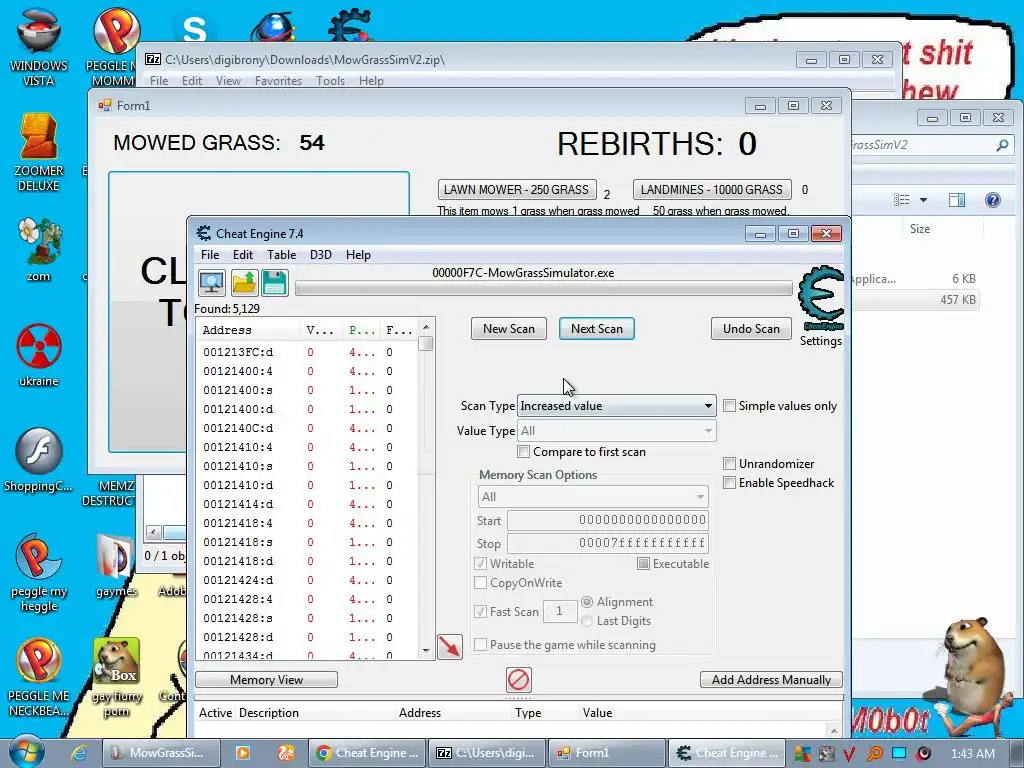Click the Windows Start orb
1024x768 pixels.
[26, 752]
